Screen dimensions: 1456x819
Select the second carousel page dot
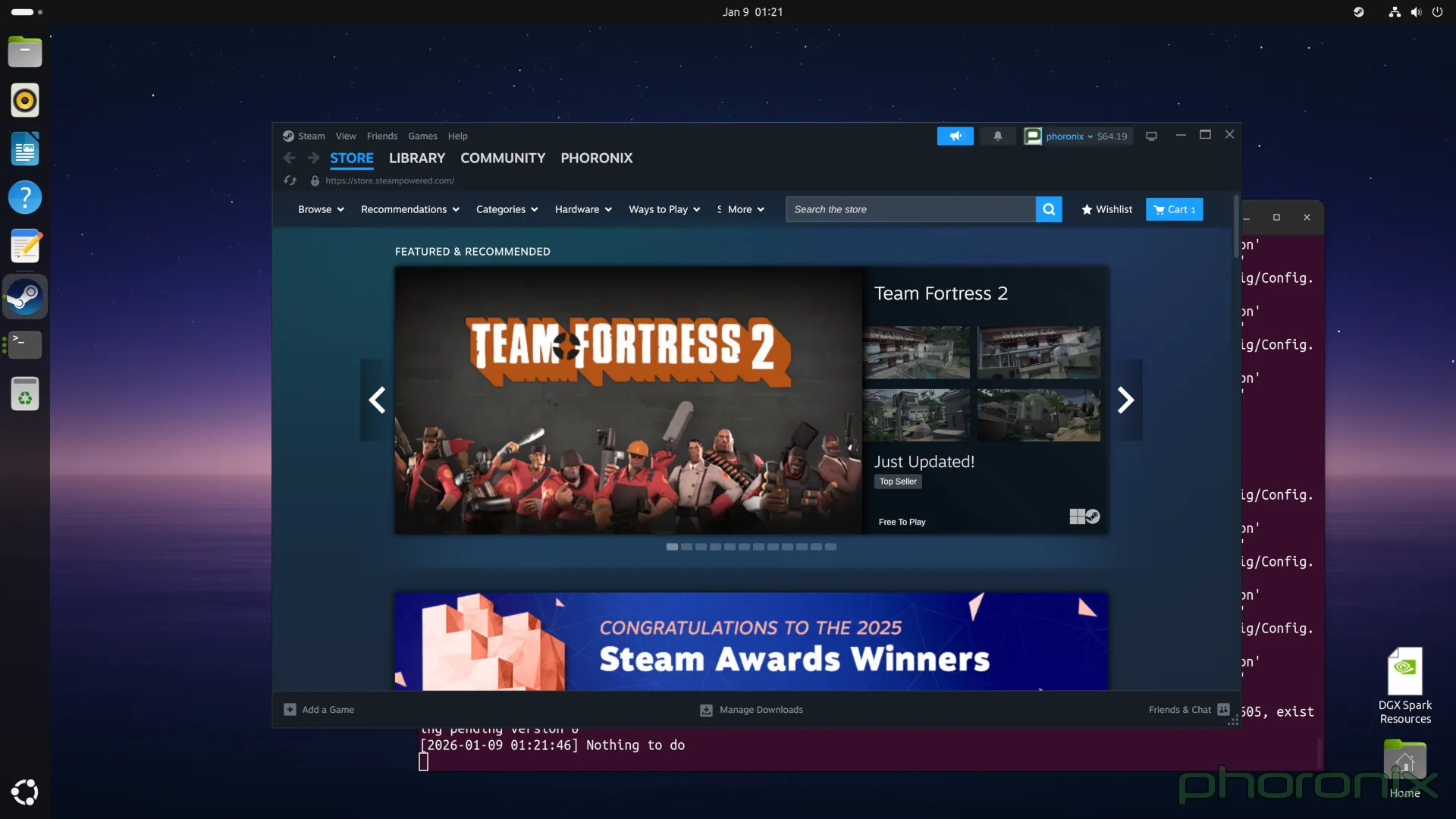coord(686,547)
